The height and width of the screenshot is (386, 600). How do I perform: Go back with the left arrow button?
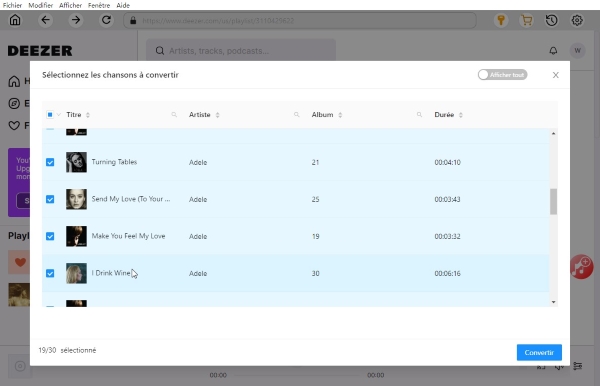pyautogui.click(x=46, y=20)
